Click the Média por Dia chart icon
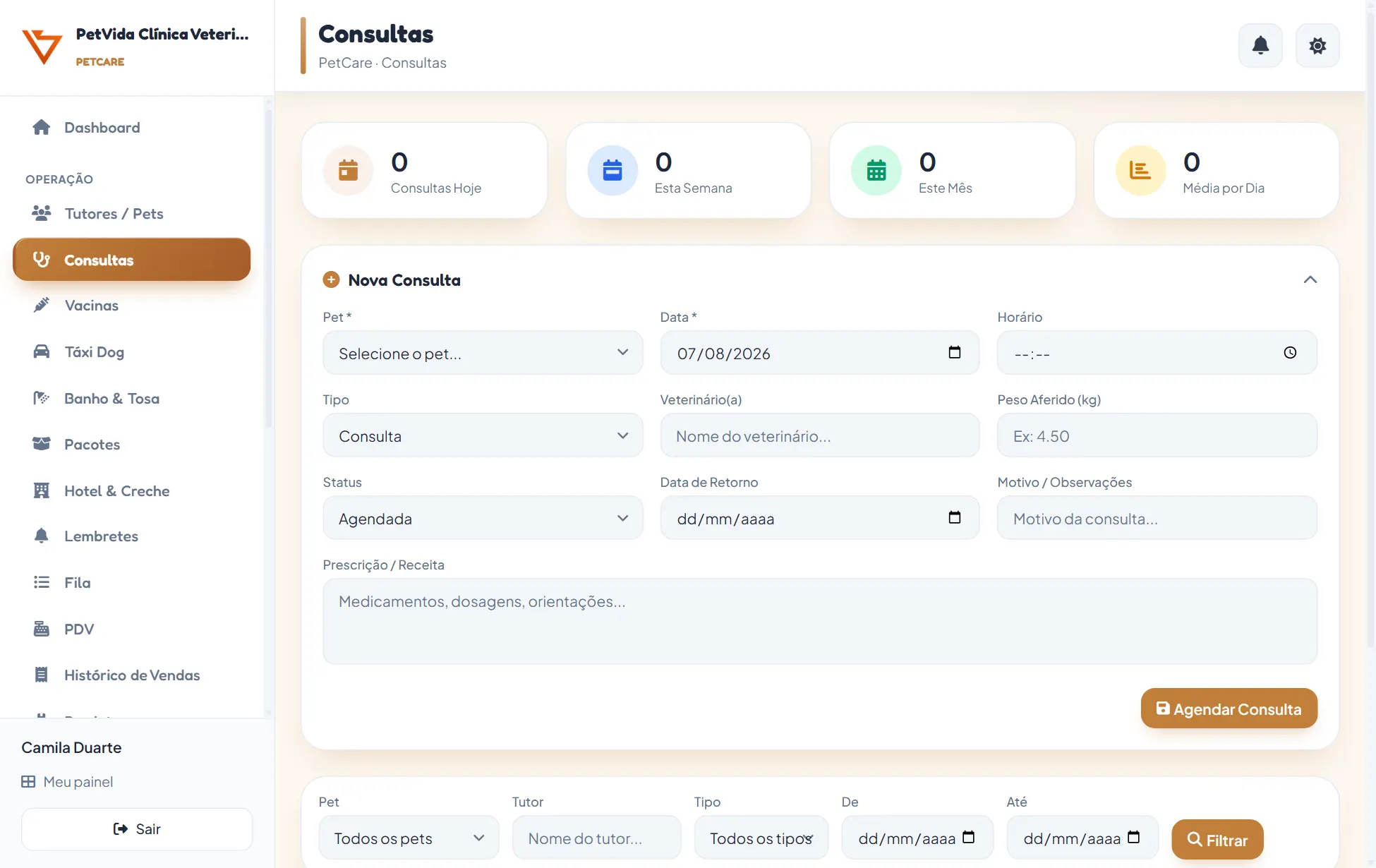Screen dimensions: 1376x868 tap(1140, 170)
